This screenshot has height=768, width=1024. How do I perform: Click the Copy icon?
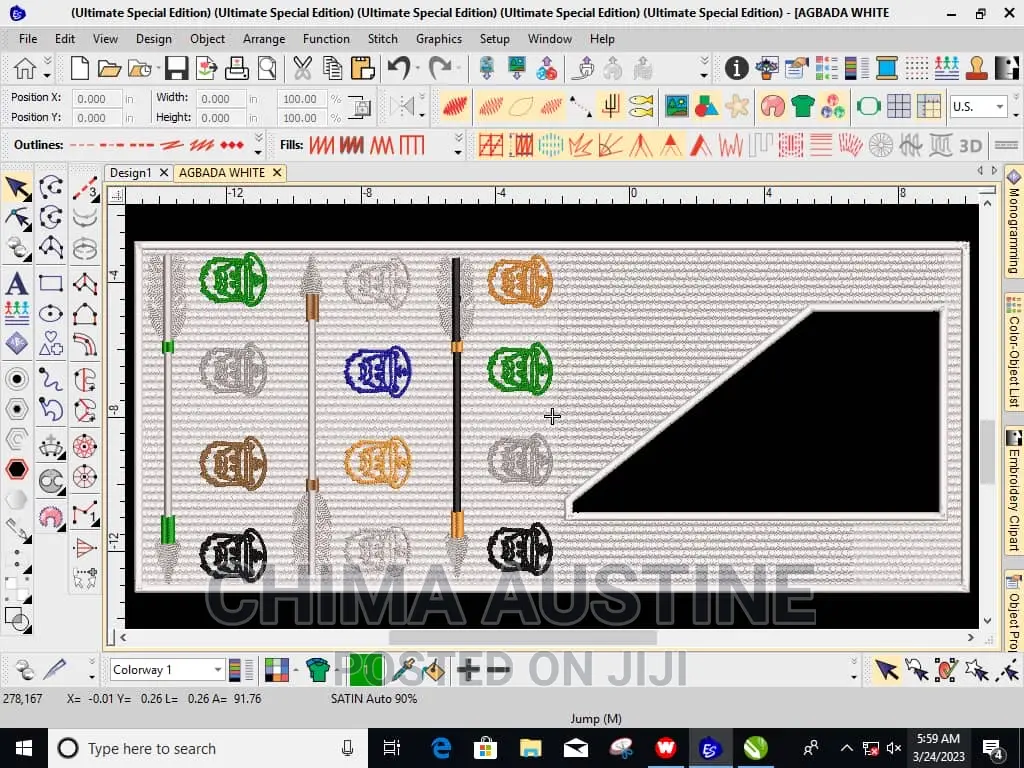[332, 68]
